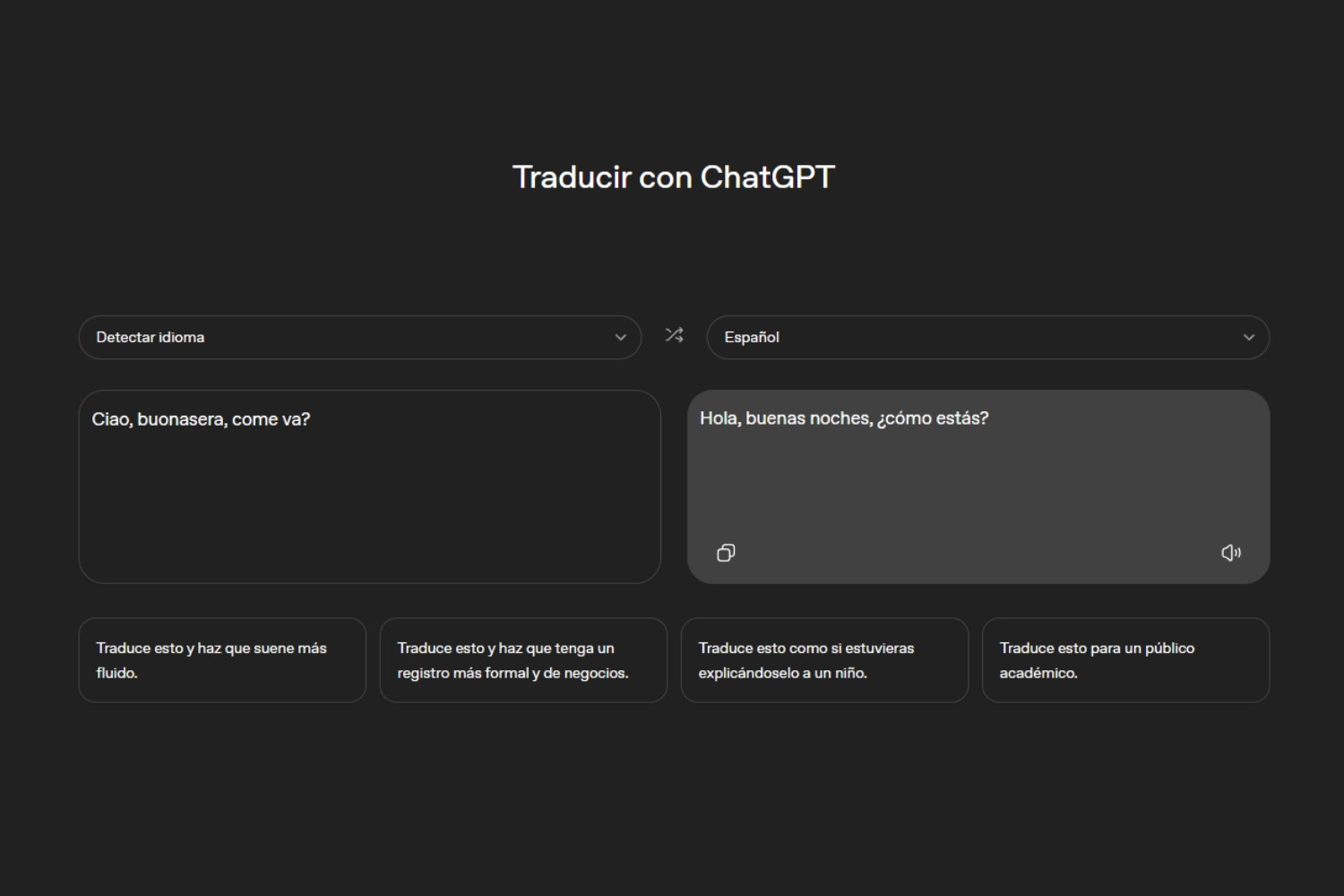1344x896 pixels.
Task: Click the word 'fluido' in the first suggestion
Action: [x=117, y=673]
